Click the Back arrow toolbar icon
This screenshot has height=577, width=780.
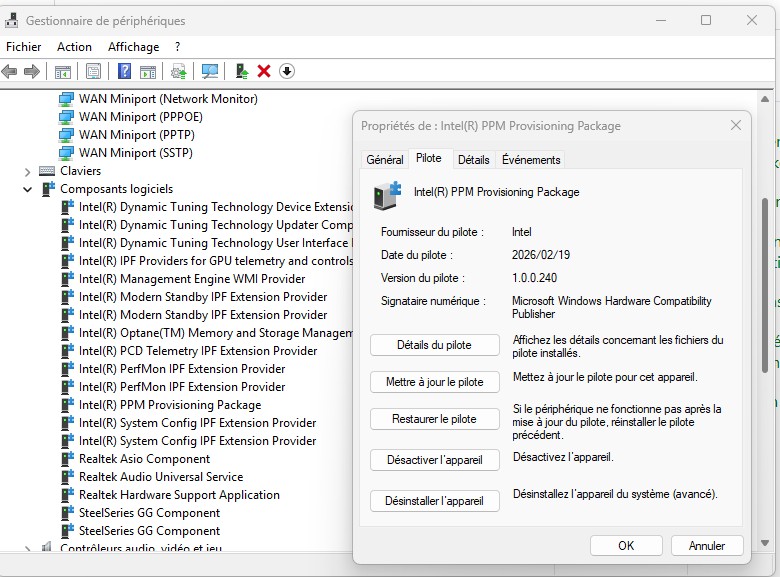(10, 71)
